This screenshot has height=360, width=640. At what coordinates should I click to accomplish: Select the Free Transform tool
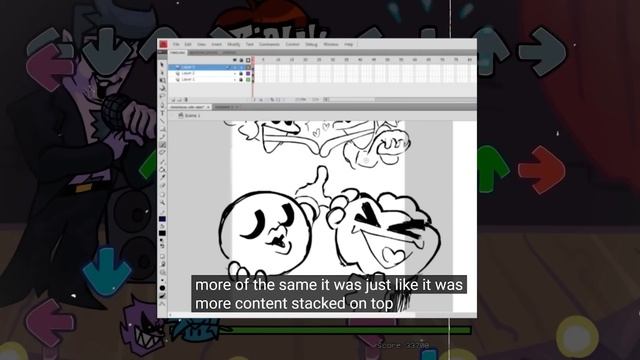tap(162, 80)
